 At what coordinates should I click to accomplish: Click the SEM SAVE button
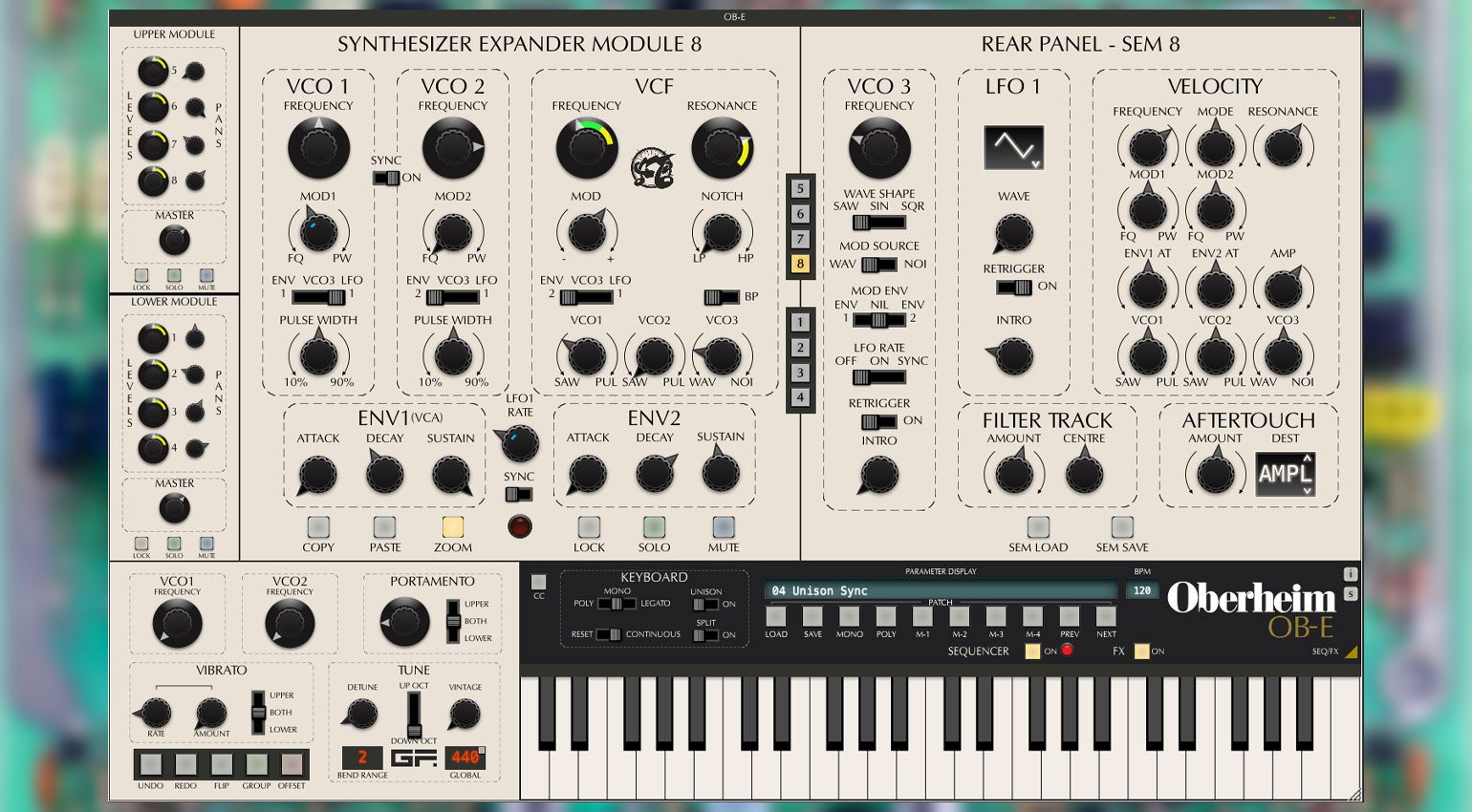(x=1122, y=527)
